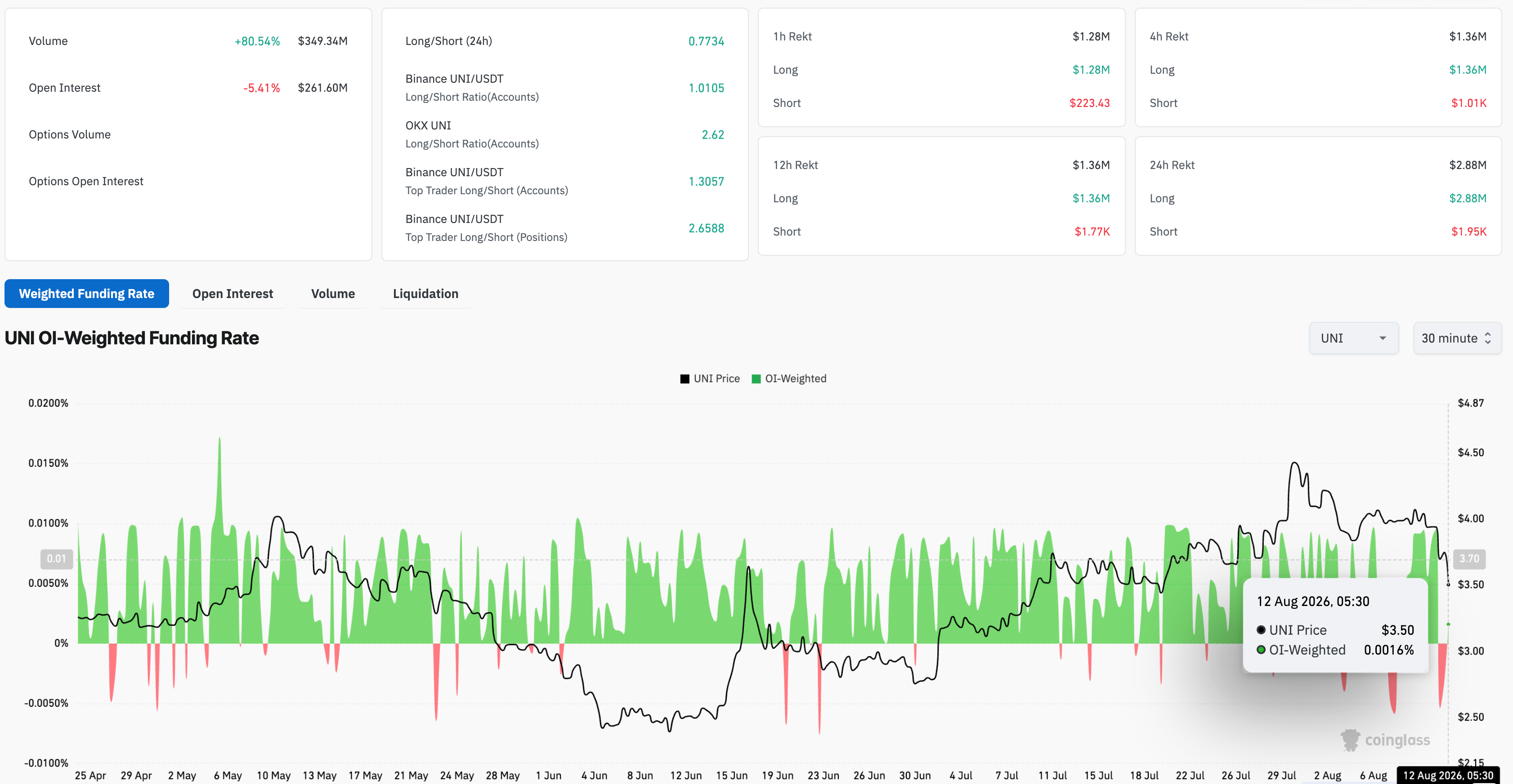Viewport: 1513px width, 784px height.
Task: Toggle the OI-Weighted legend series
Action: [789, 379]
